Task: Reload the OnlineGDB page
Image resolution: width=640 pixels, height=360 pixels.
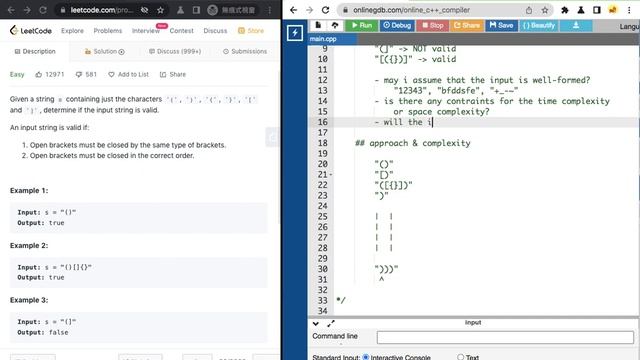Action: tap(325, 10)
